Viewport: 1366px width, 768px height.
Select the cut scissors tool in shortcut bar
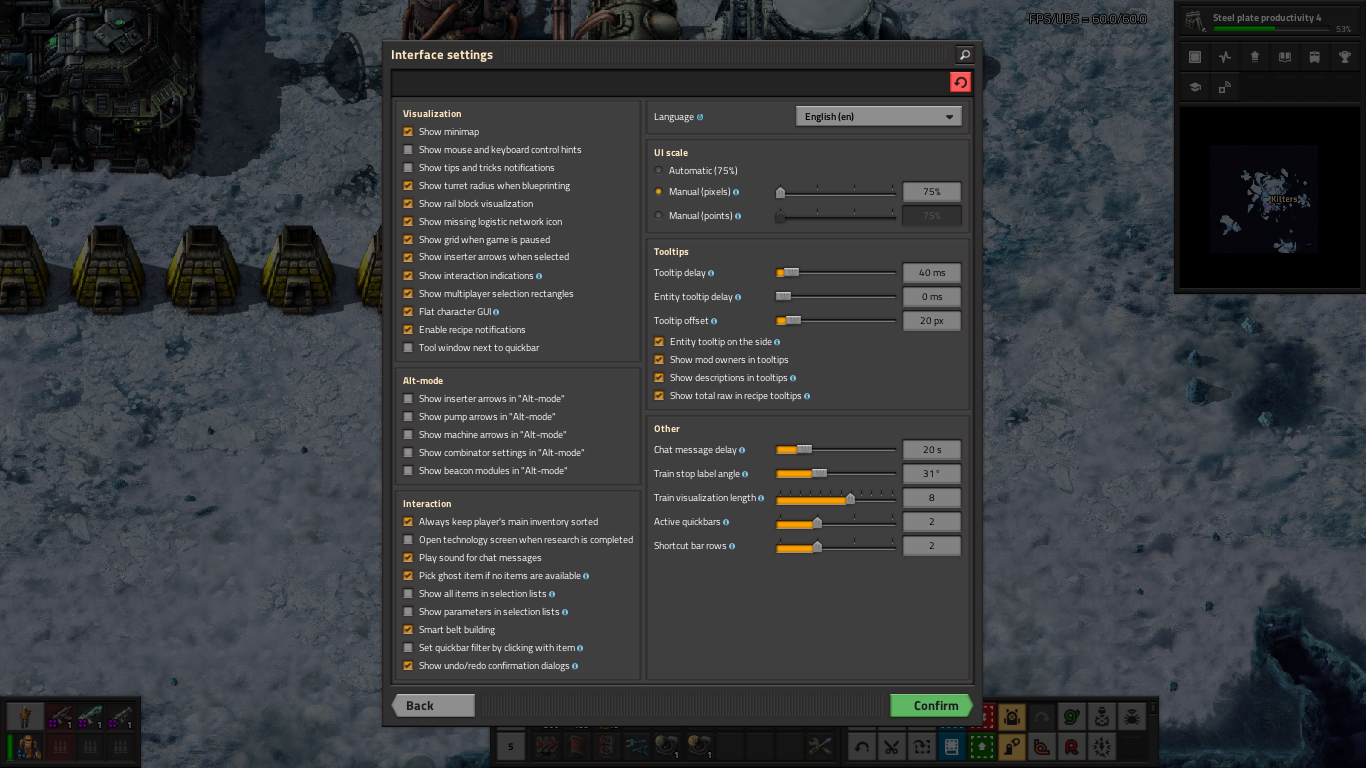[x=891, y=746]
